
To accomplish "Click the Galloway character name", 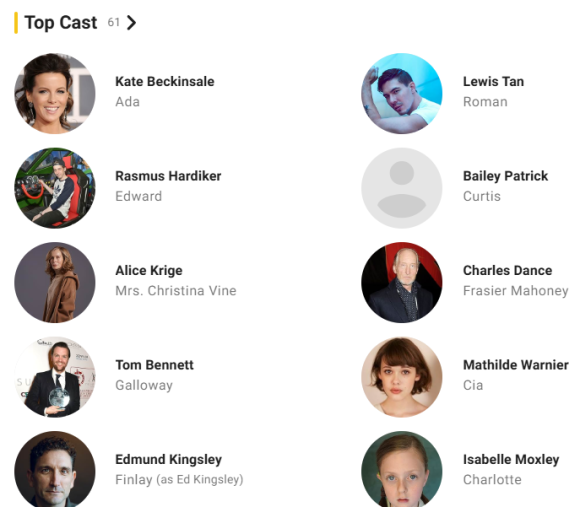I will click(144, 385).
